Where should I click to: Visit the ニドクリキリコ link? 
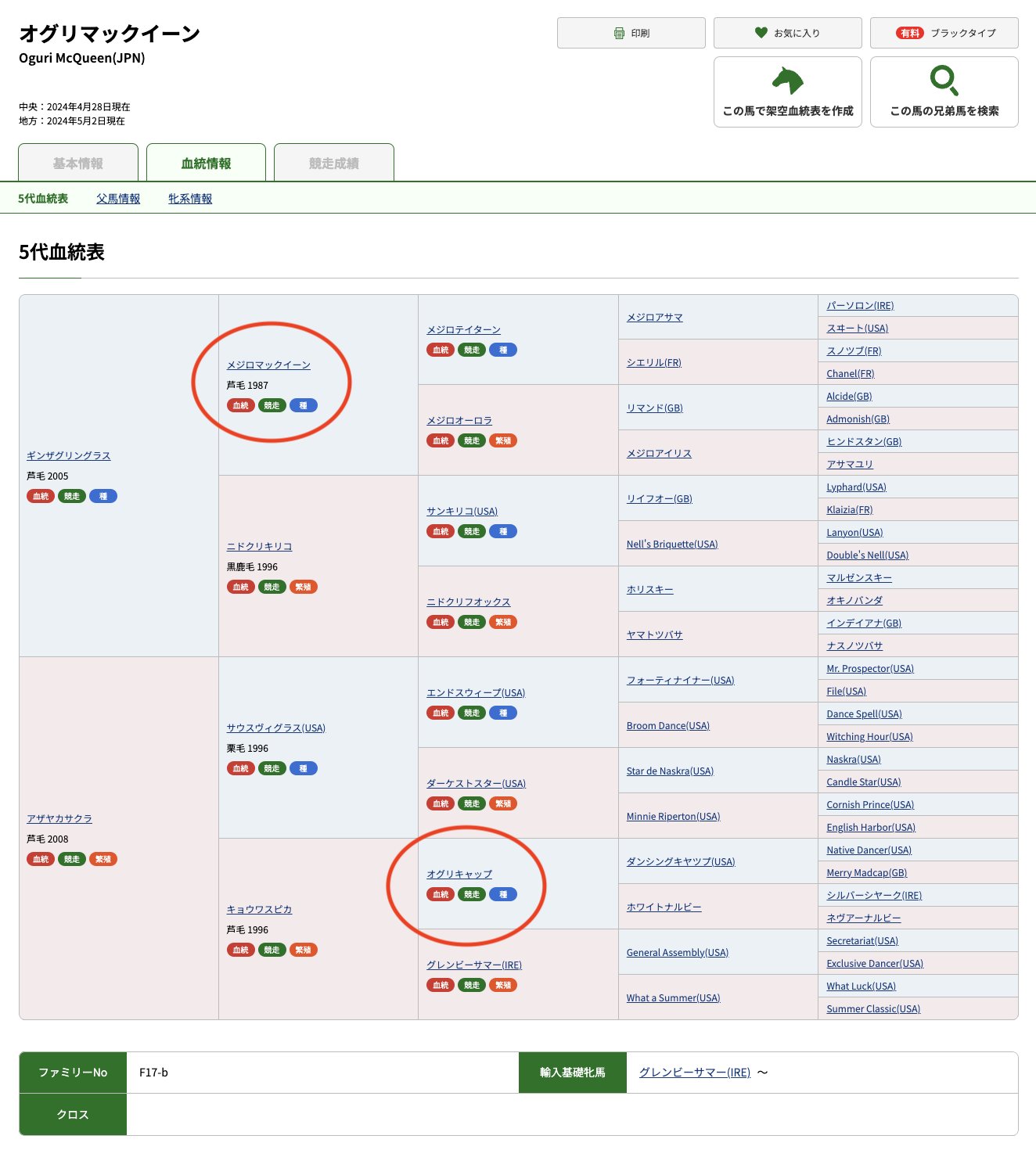[x=260, y=546]
